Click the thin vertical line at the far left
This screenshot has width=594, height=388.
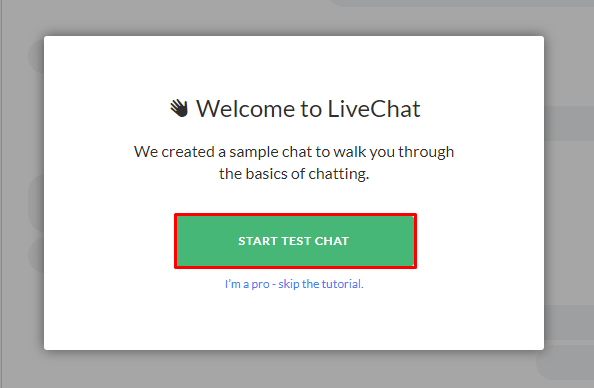click(1, 194)
